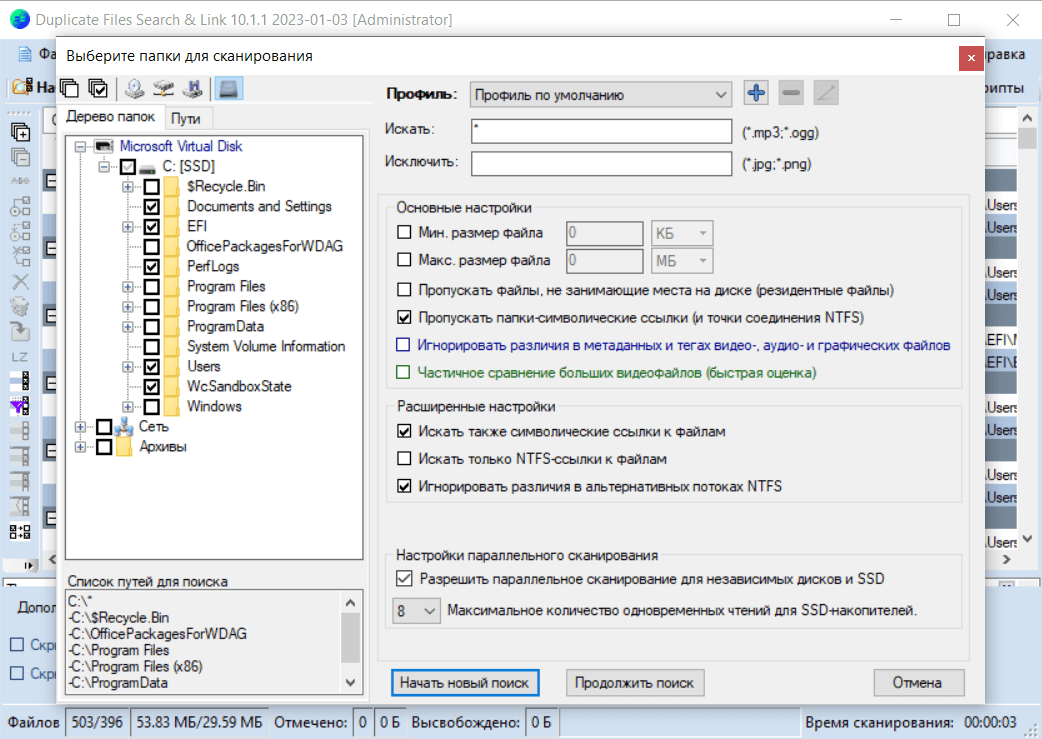
Task: Click up arrow of main window results scrollbar
Action: pos(1027,118)
